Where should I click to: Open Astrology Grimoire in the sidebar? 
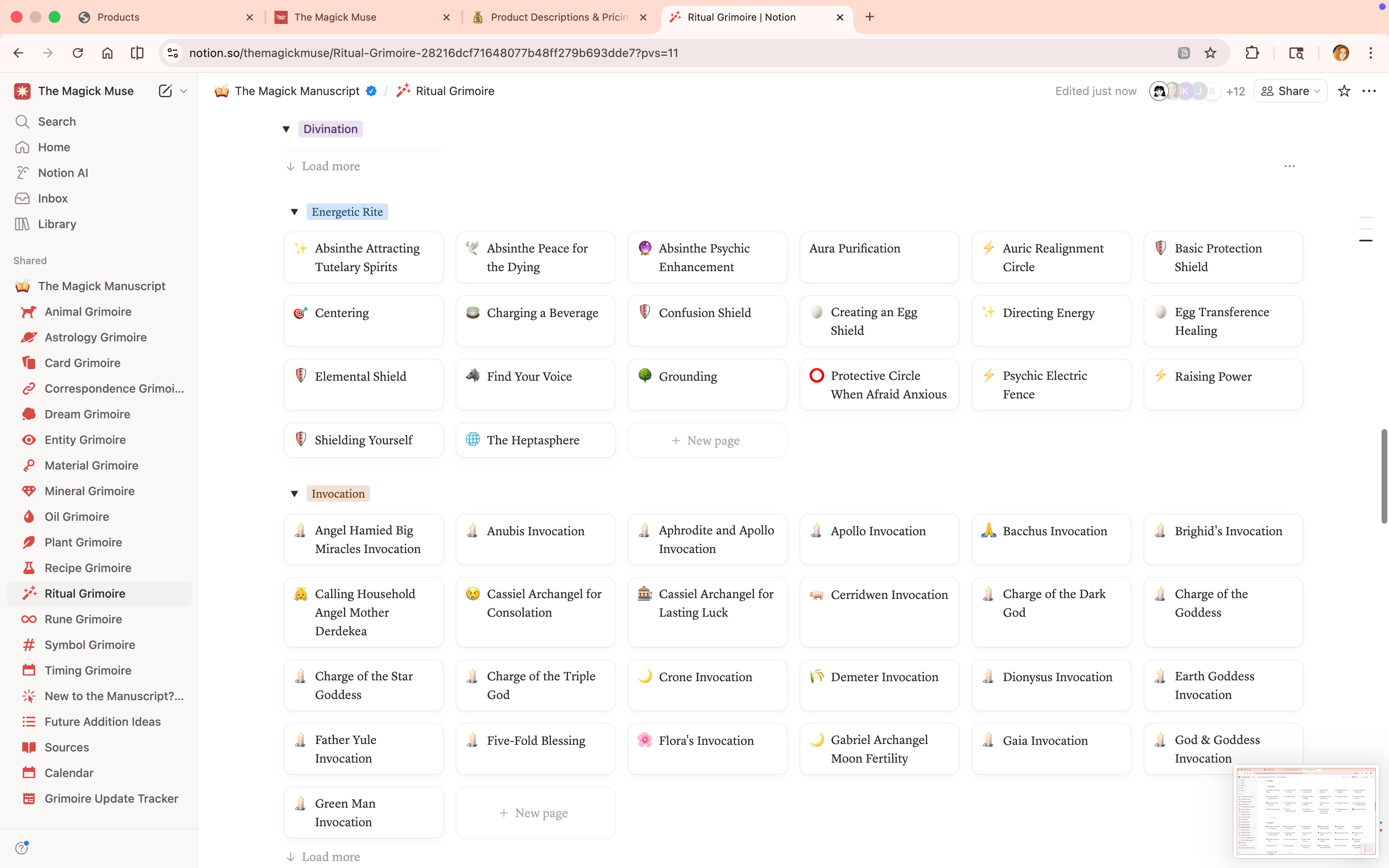(x=99, y=338)
